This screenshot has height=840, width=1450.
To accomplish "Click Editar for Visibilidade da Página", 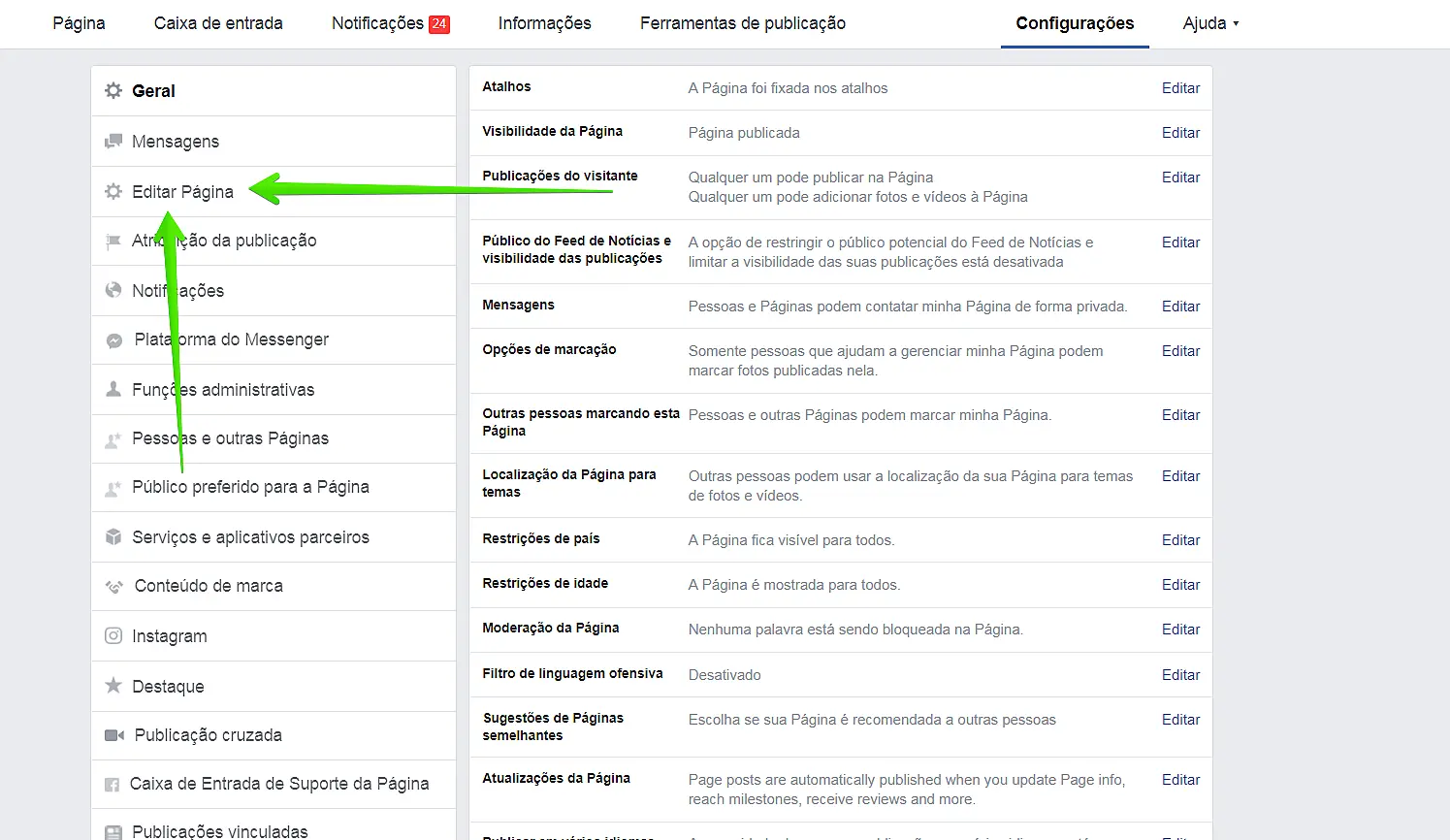I will (1180, 133).
